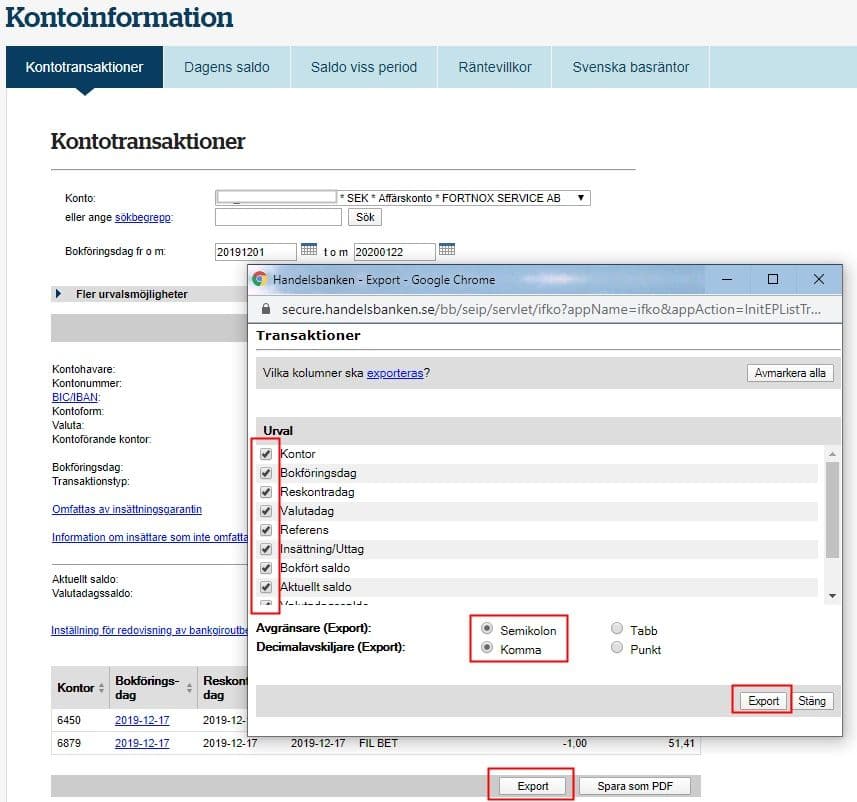Open the Saldo viss period tab
Screen dimensions: 857x802
[x=364, y=67]
